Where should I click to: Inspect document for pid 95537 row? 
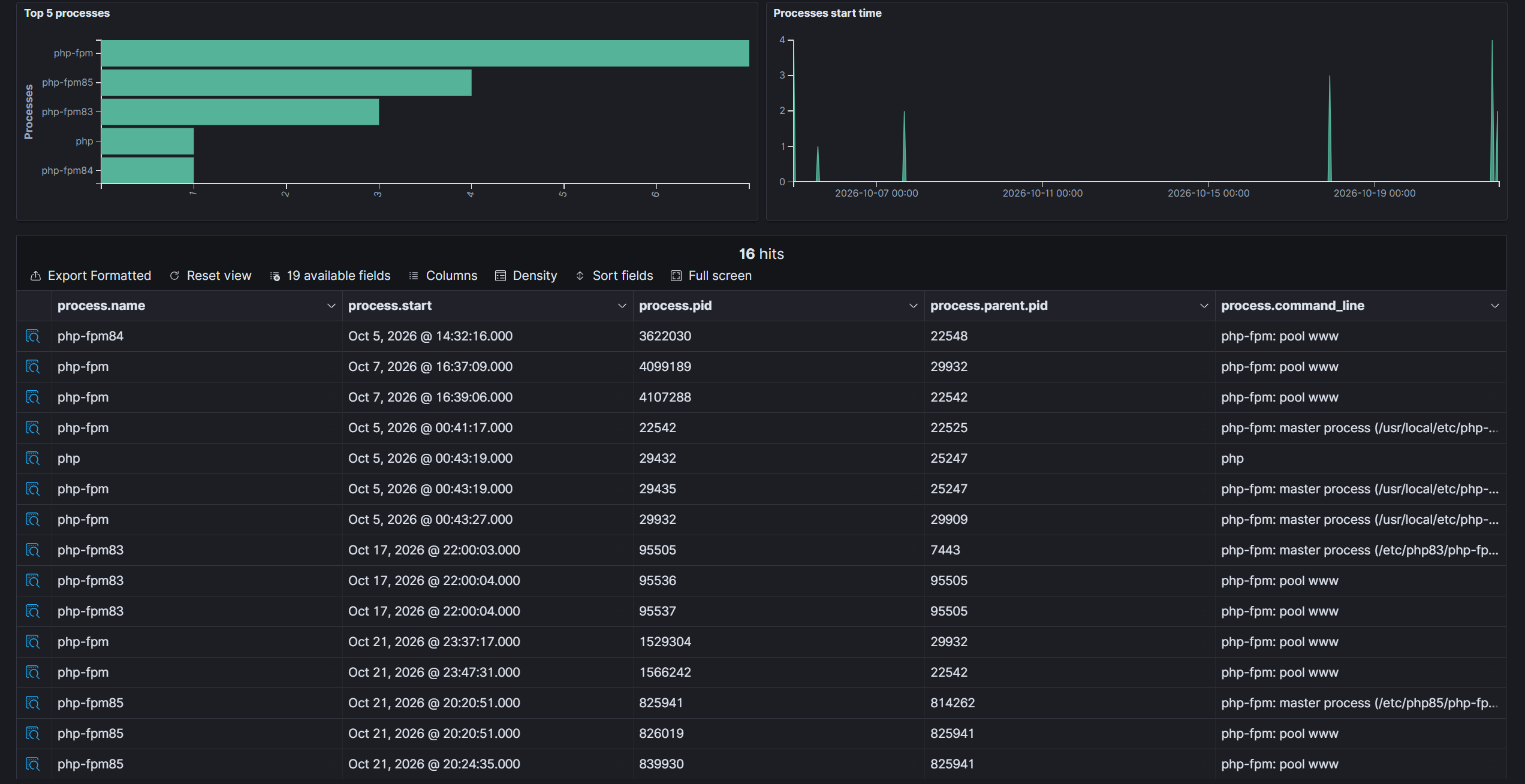click(33, 611)
